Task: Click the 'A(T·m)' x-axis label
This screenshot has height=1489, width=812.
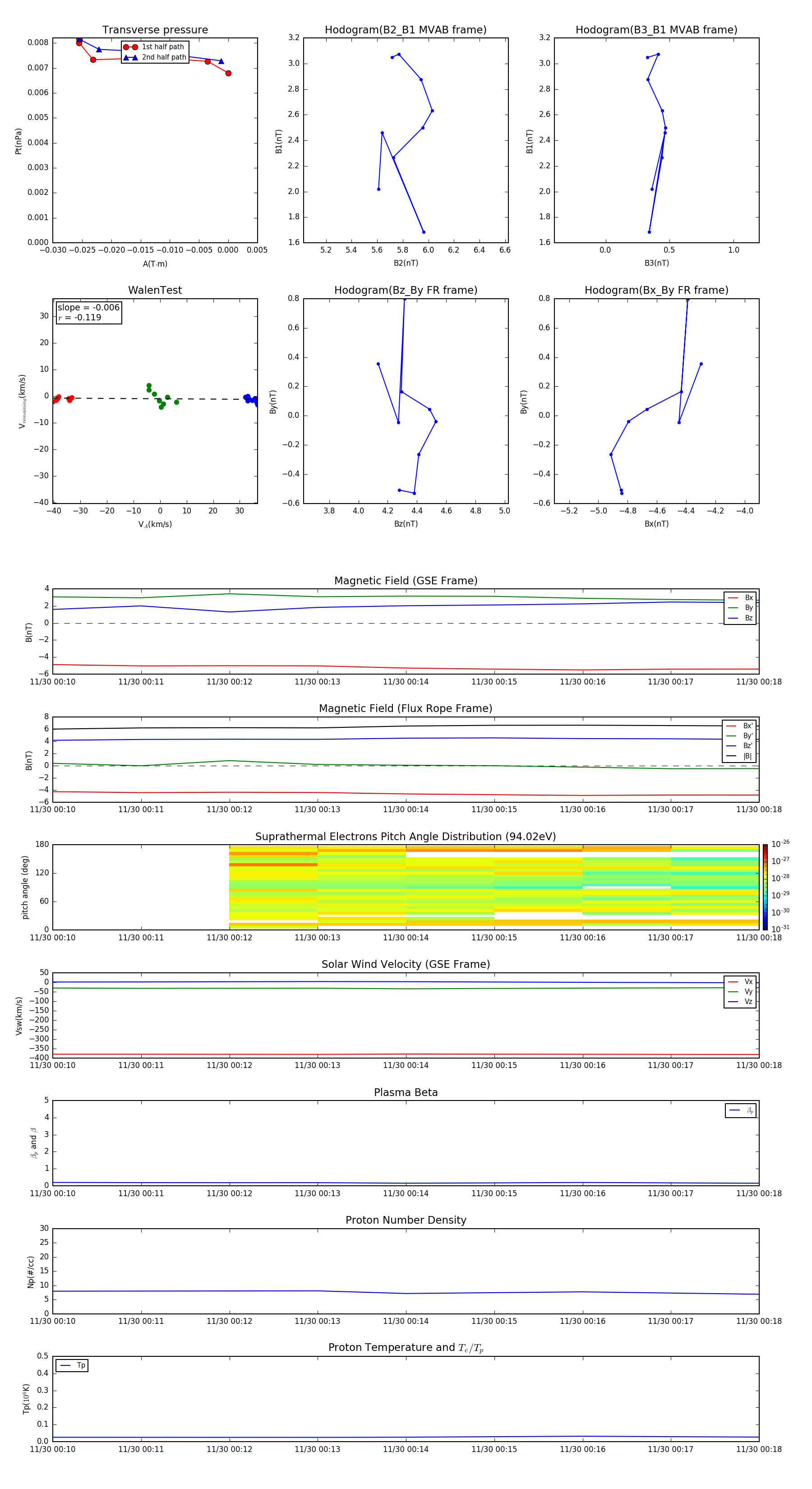Action: coord(155,264)
